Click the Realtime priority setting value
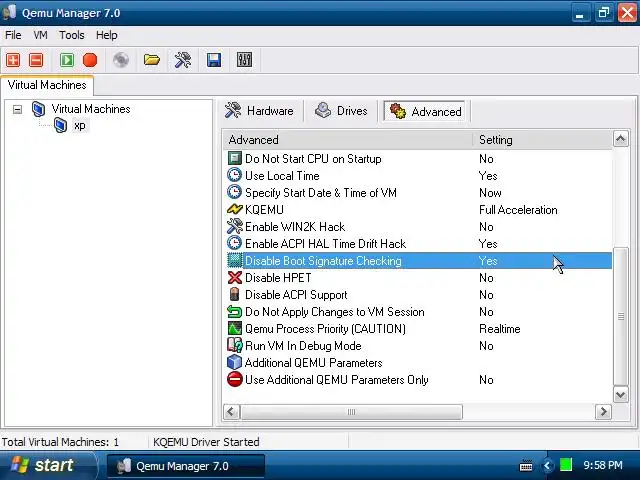The width and height of the screenshot is (640, 480). tap(500, 329)
